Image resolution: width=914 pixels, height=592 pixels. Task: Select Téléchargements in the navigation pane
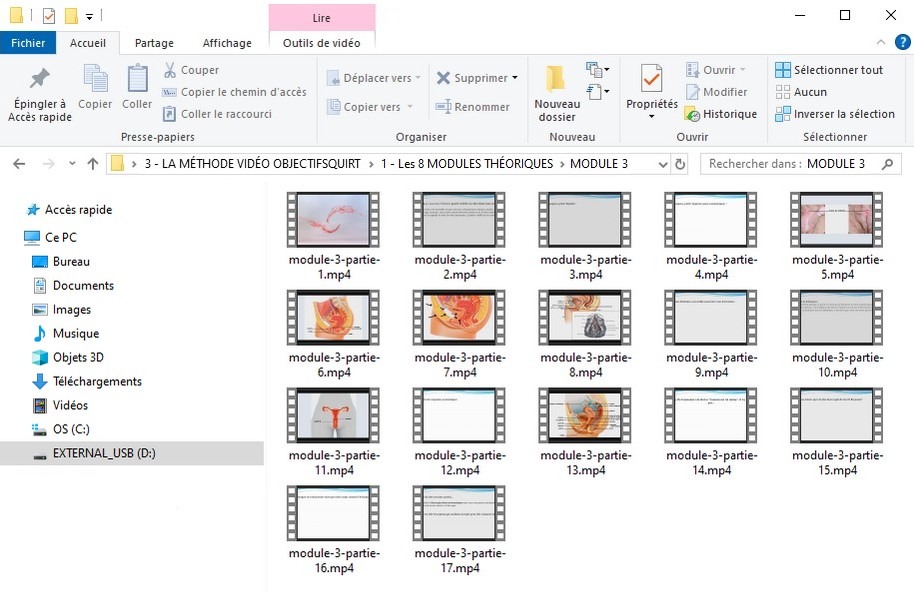97,381
